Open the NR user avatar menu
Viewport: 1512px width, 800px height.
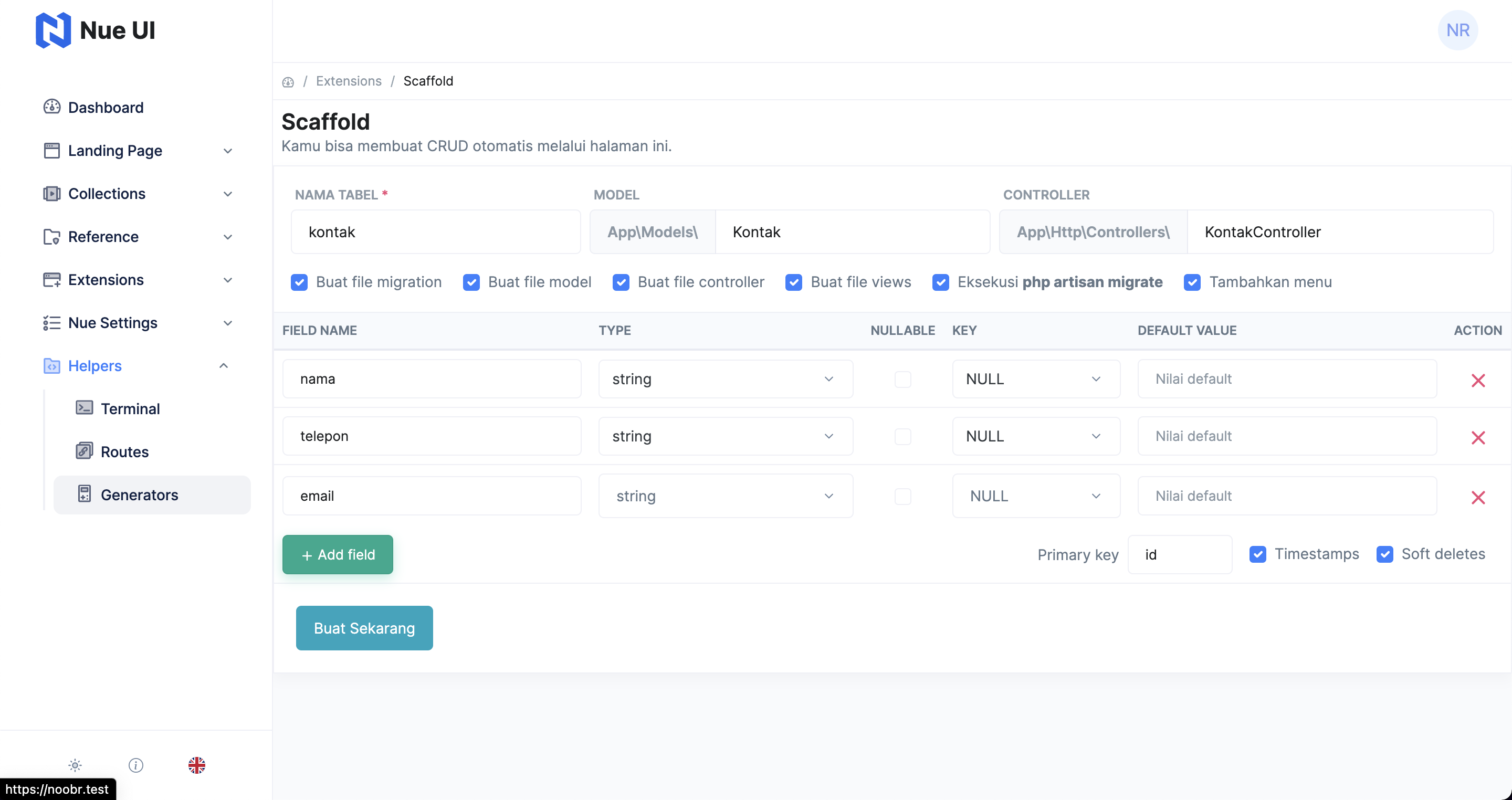click(1457, 30)
